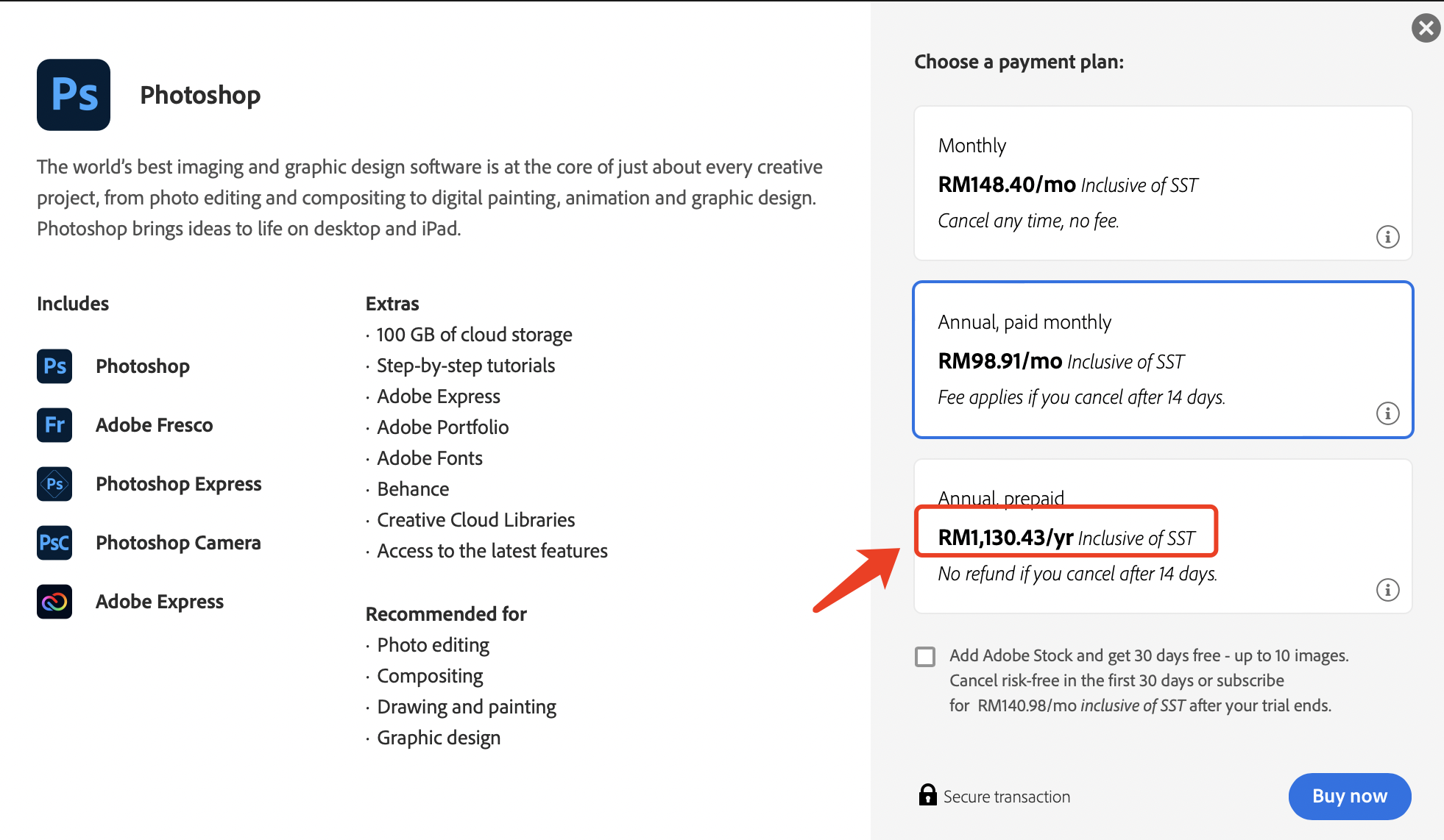Image resolution: width=1444 pixels, height=840 pixels.
Task: Click Photoshop Camera label in Includes
Action: (178, 543)
